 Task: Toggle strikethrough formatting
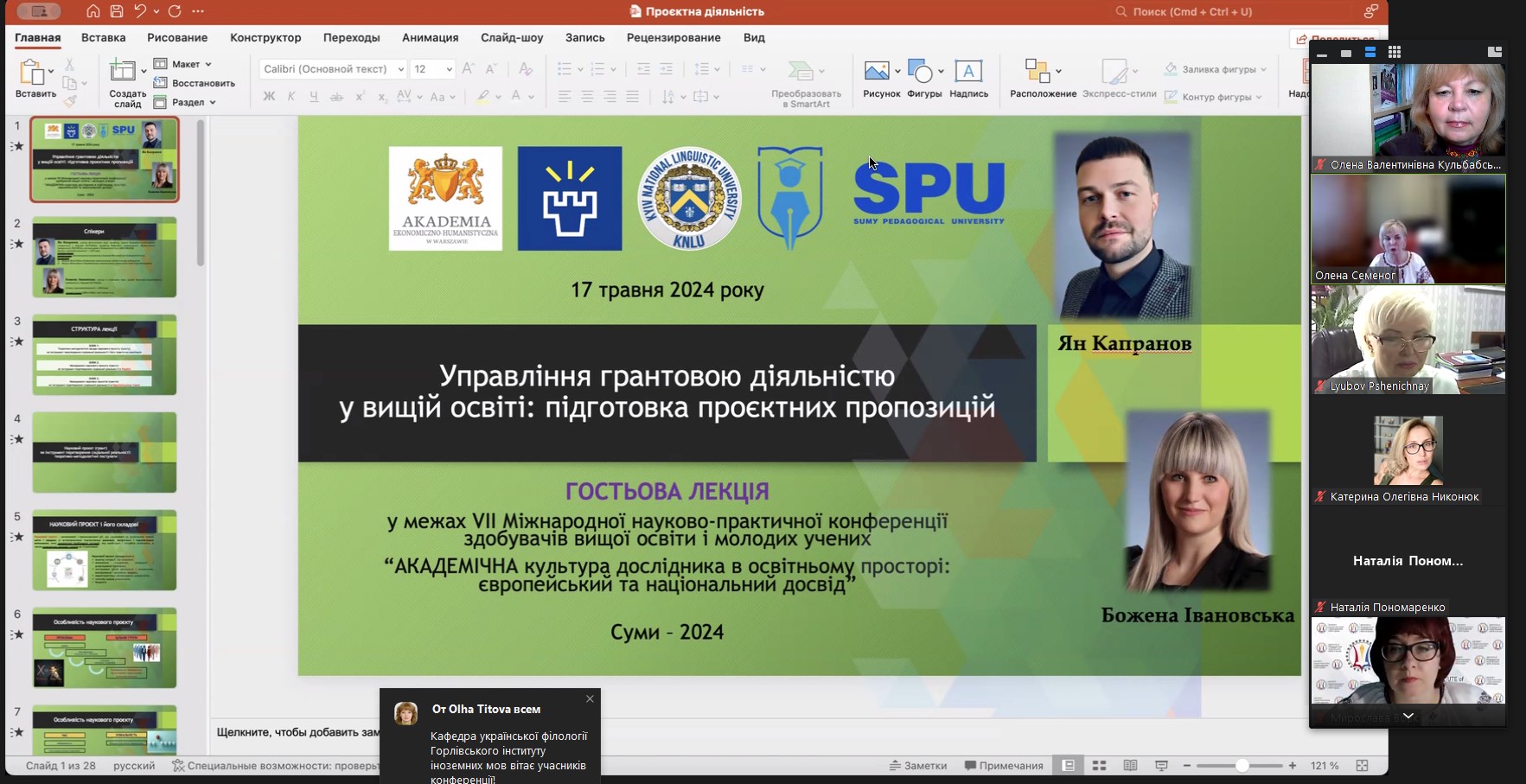point(336,97)
